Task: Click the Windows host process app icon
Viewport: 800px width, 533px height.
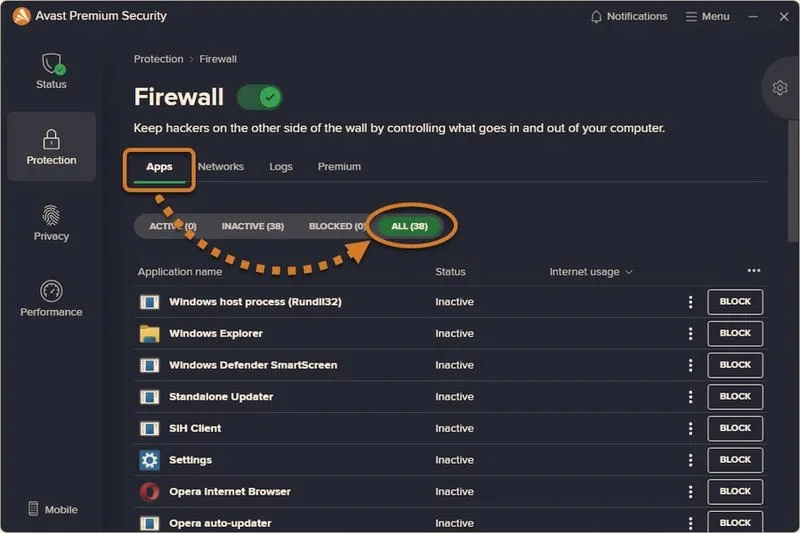Action: click(x=149, y=302)
